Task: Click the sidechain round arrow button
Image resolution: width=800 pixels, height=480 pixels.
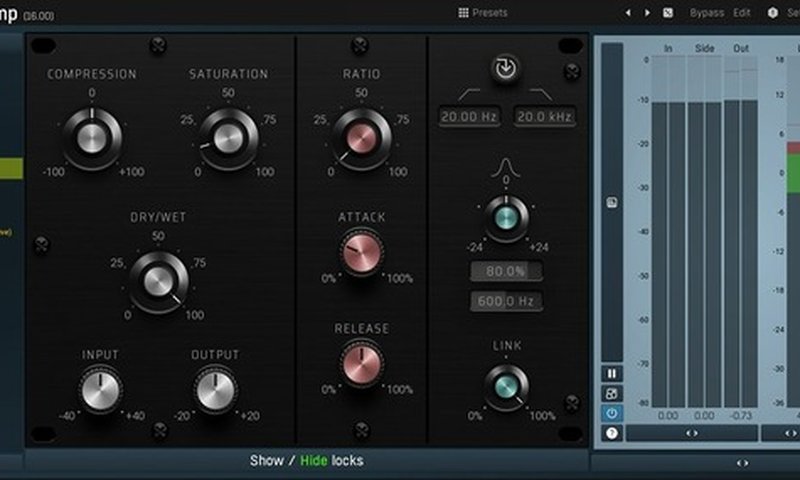Action: click(506, 69)
